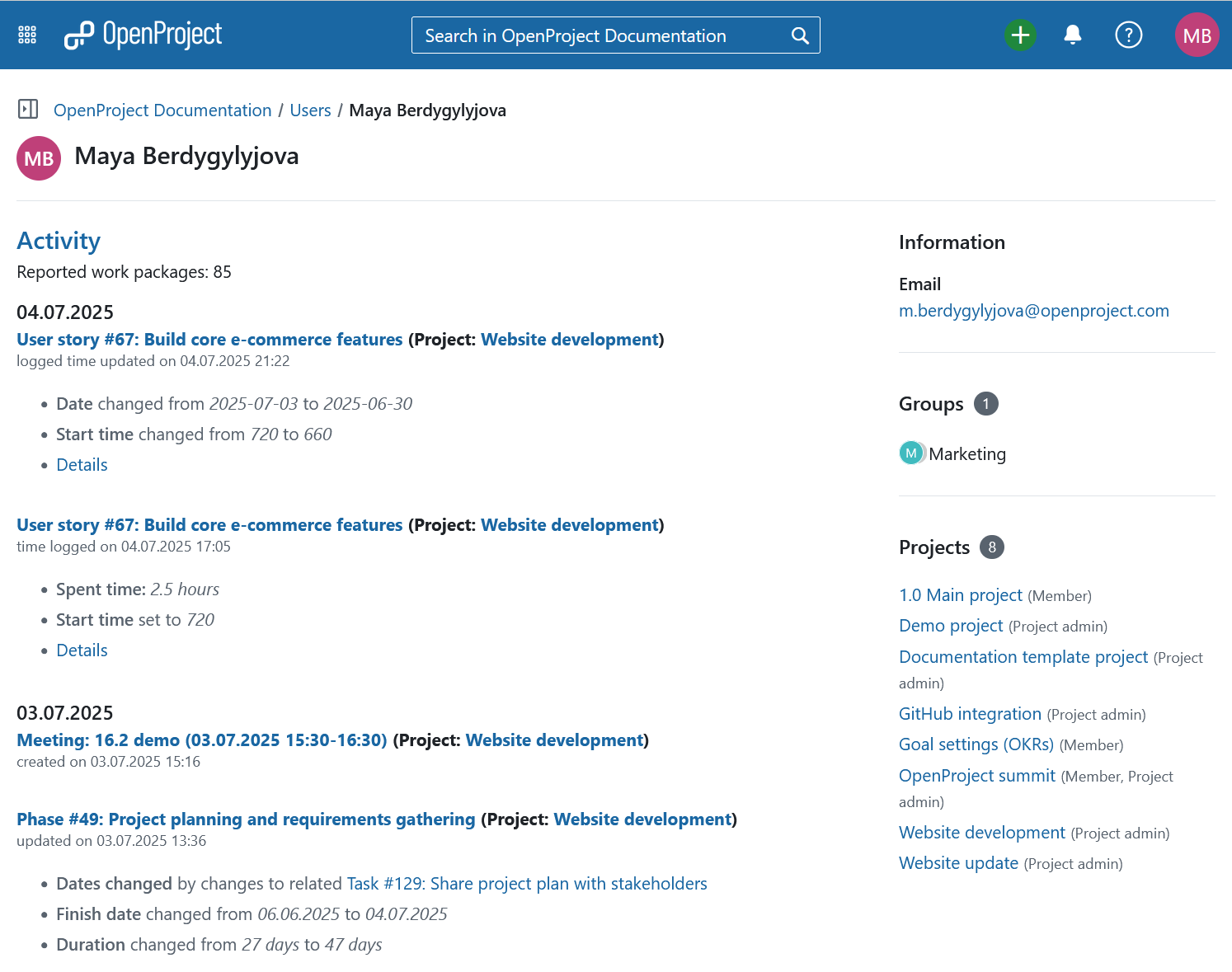Open Goal settings (OKRs) project link
This screenshot has width=1232, height=972.
[976, 744]
